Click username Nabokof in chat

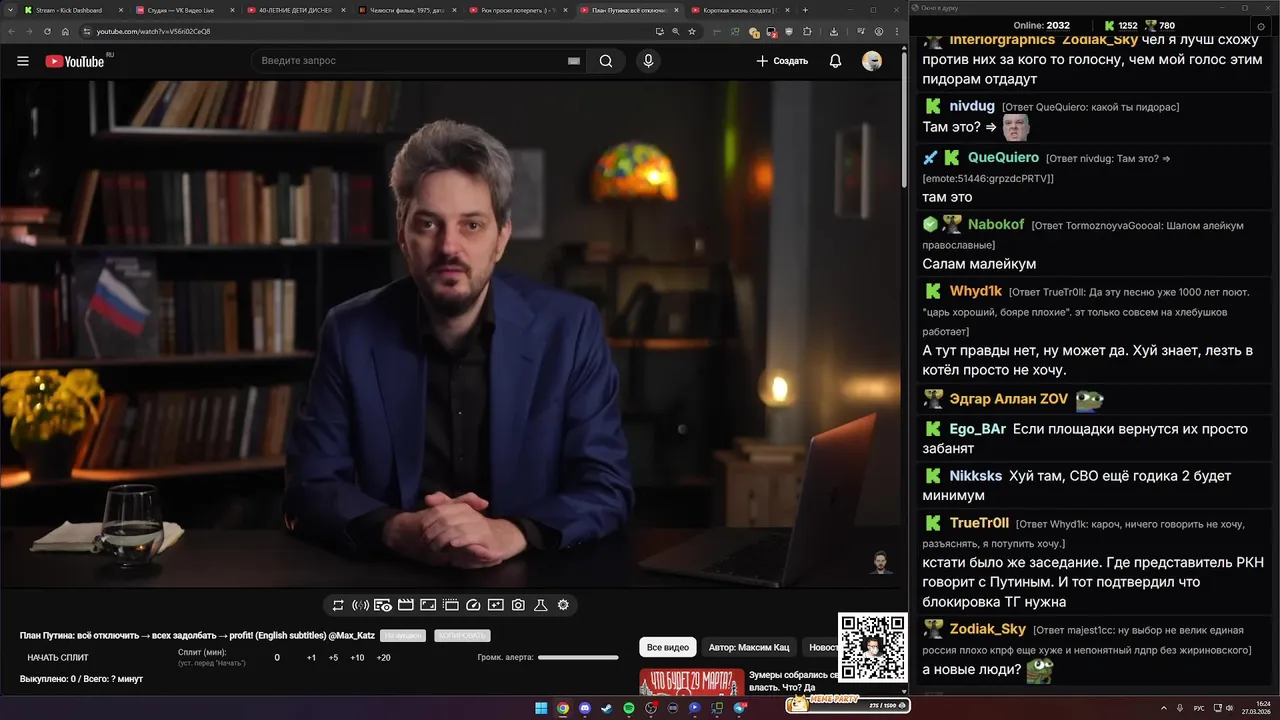(996, 225)
